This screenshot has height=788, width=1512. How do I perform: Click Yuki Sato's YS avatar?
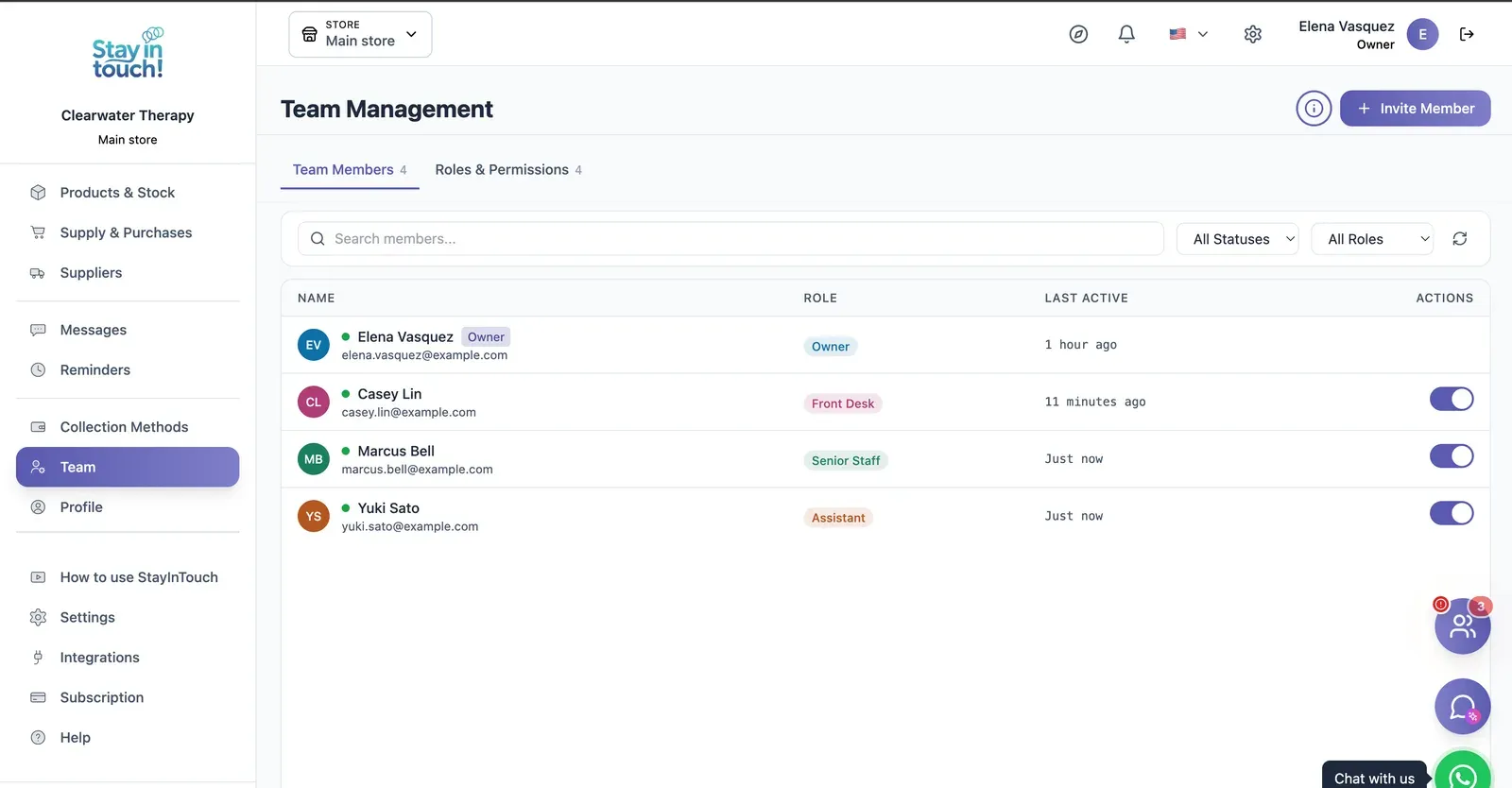pyautogui.click(x=314, y=517)
